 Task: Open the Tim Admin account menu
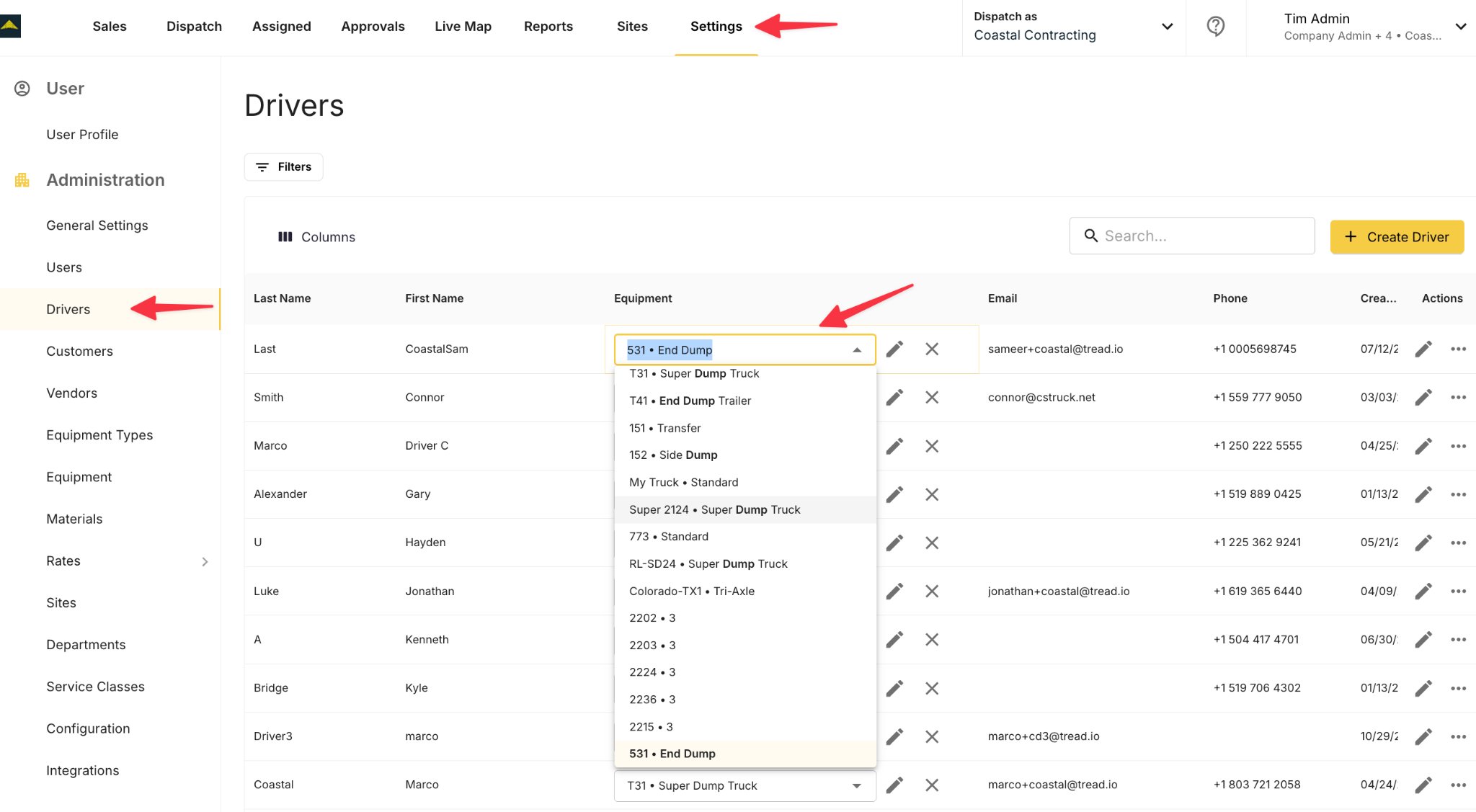[1460, 27]
